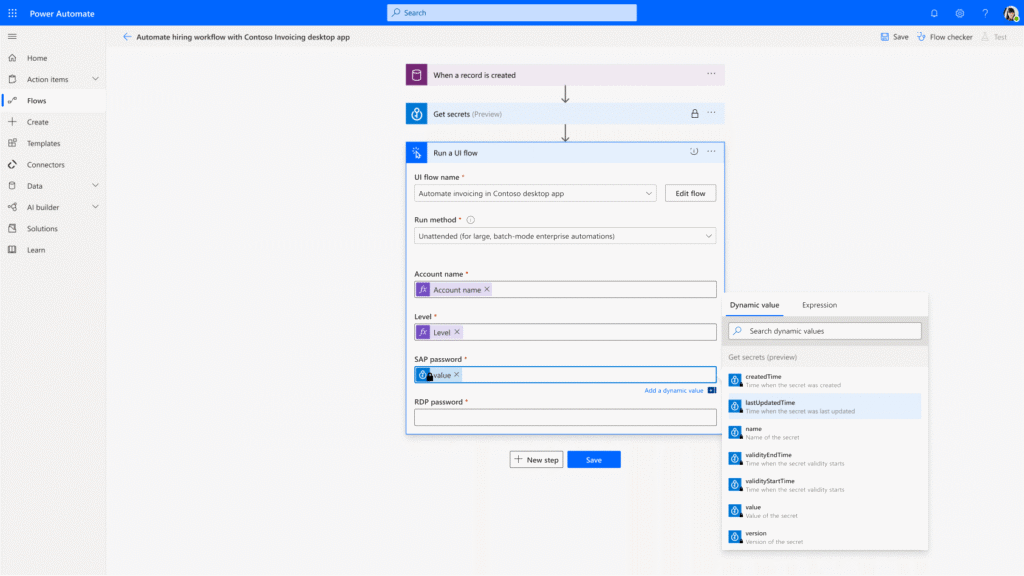Click the When a record is created trigger icon
Screen dimensions: 1024x576
click(417, 75)
